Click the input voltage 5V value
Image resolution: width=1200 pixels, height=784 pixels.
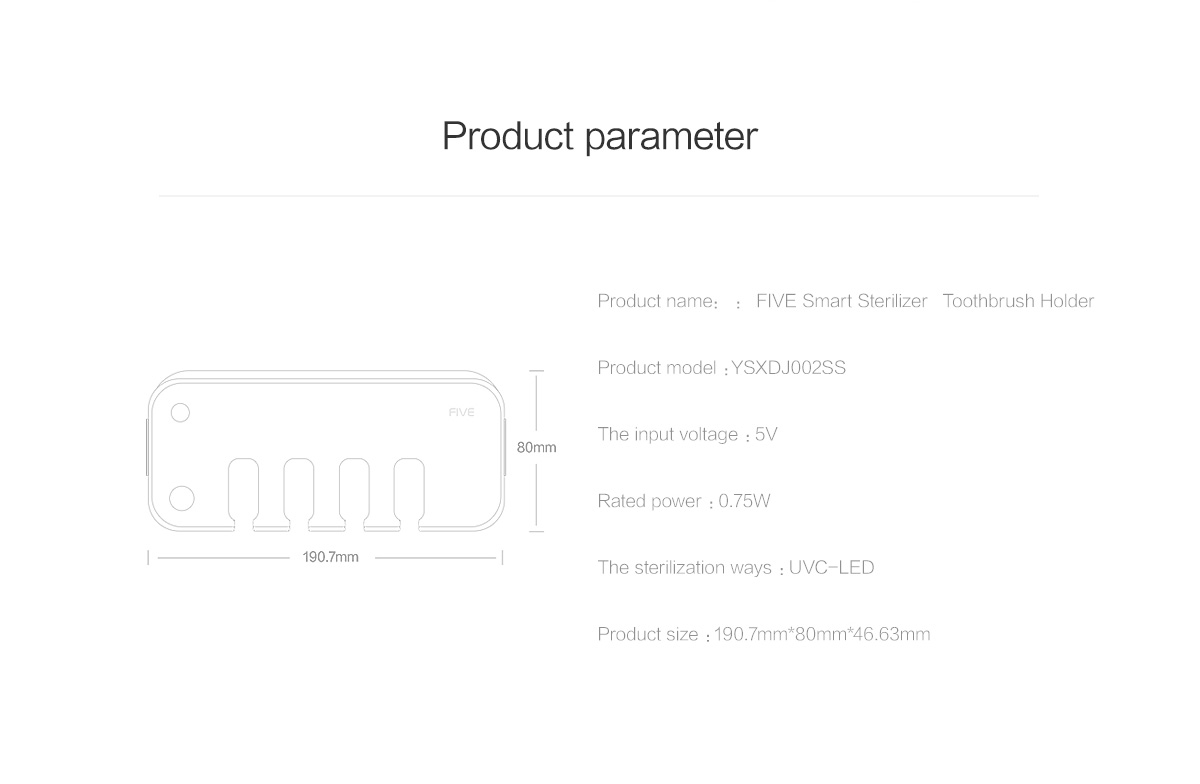[766, 435]
